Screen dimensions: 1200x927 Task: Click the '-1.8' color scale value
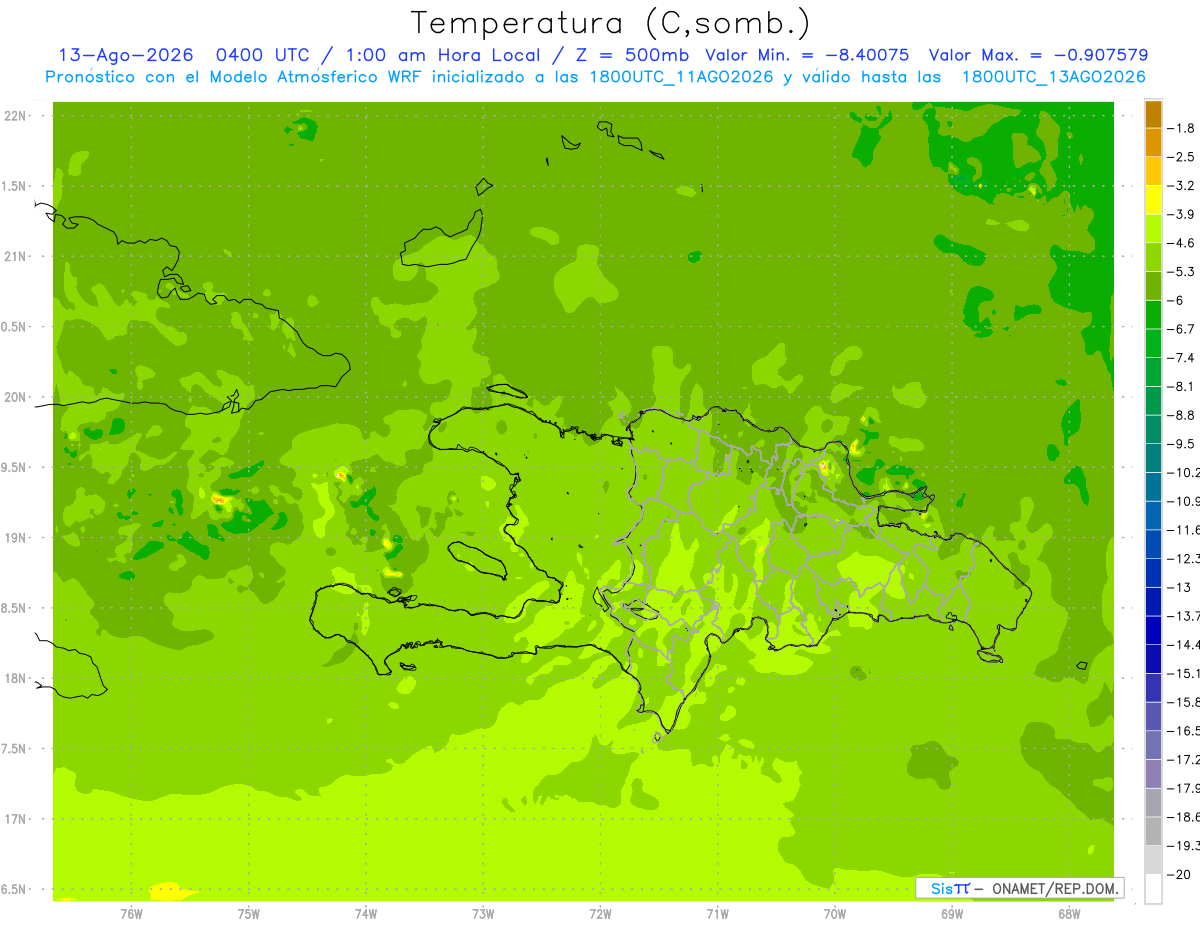(x=1181, y=128)
